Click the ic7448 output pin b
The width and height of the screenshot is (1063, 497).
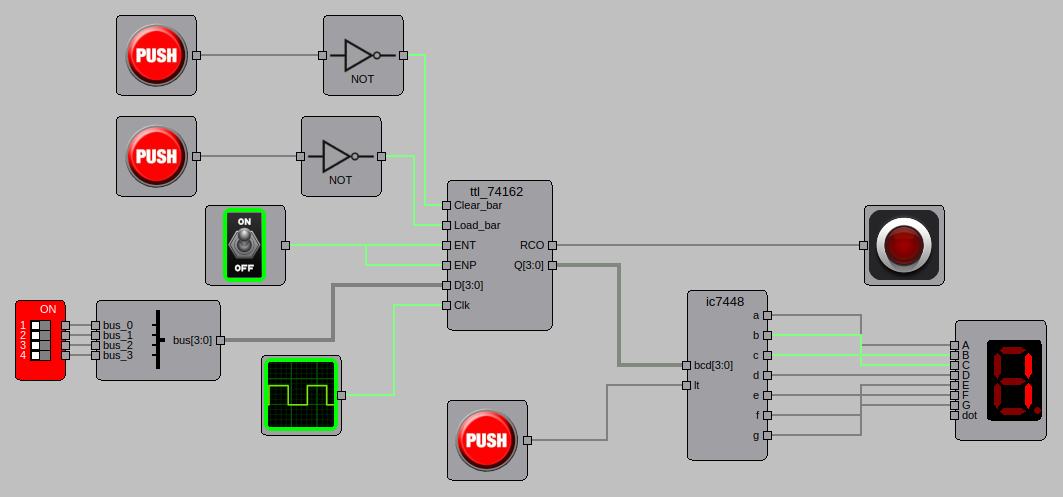click(x=767, y=335)
